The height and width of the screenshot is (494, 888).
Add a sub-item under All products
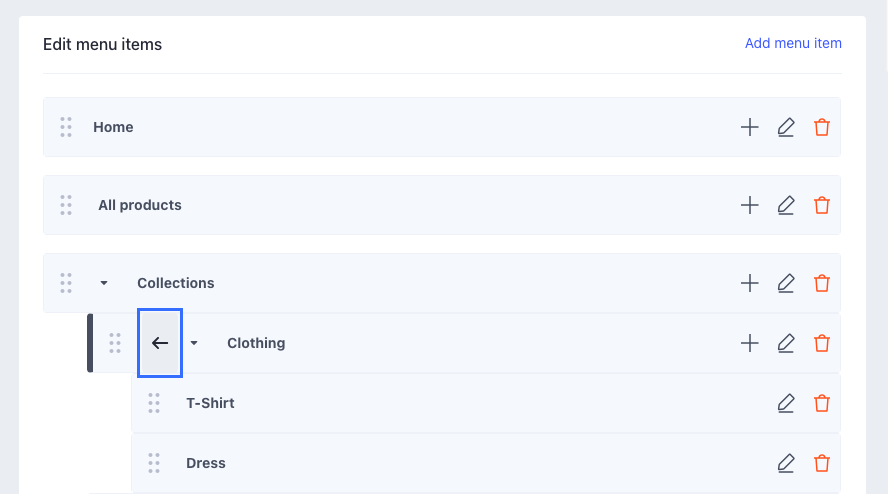coord(749,205)
